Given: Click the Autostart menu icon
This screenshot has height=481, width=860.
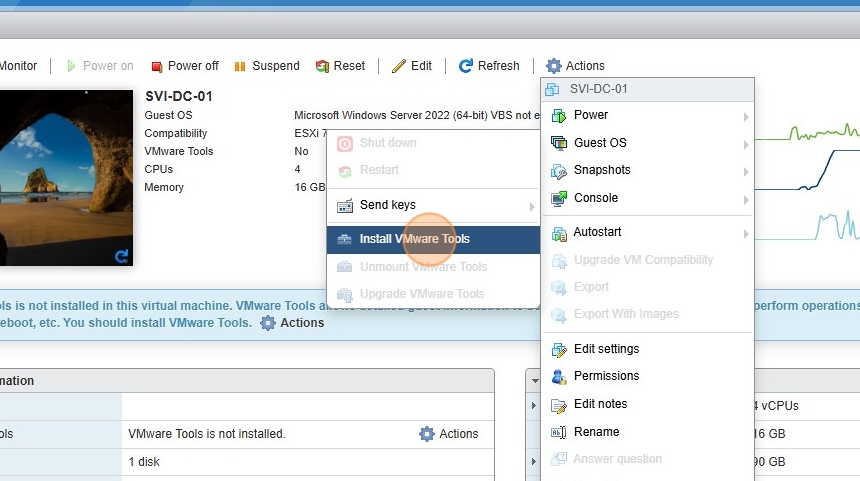Looking at the screenshot, I should (559, 233).
